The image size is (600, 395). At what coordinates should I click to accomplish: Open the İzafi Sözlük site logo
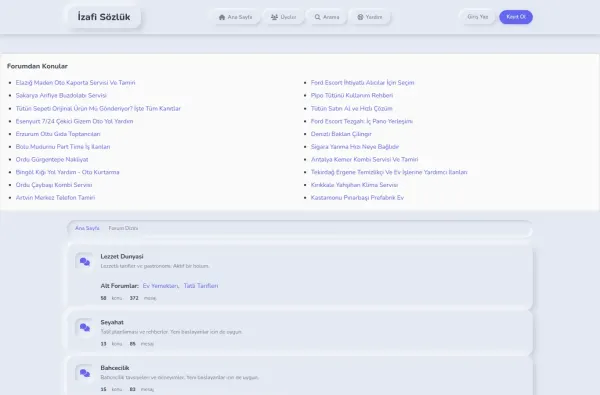(x=104, y=17)
